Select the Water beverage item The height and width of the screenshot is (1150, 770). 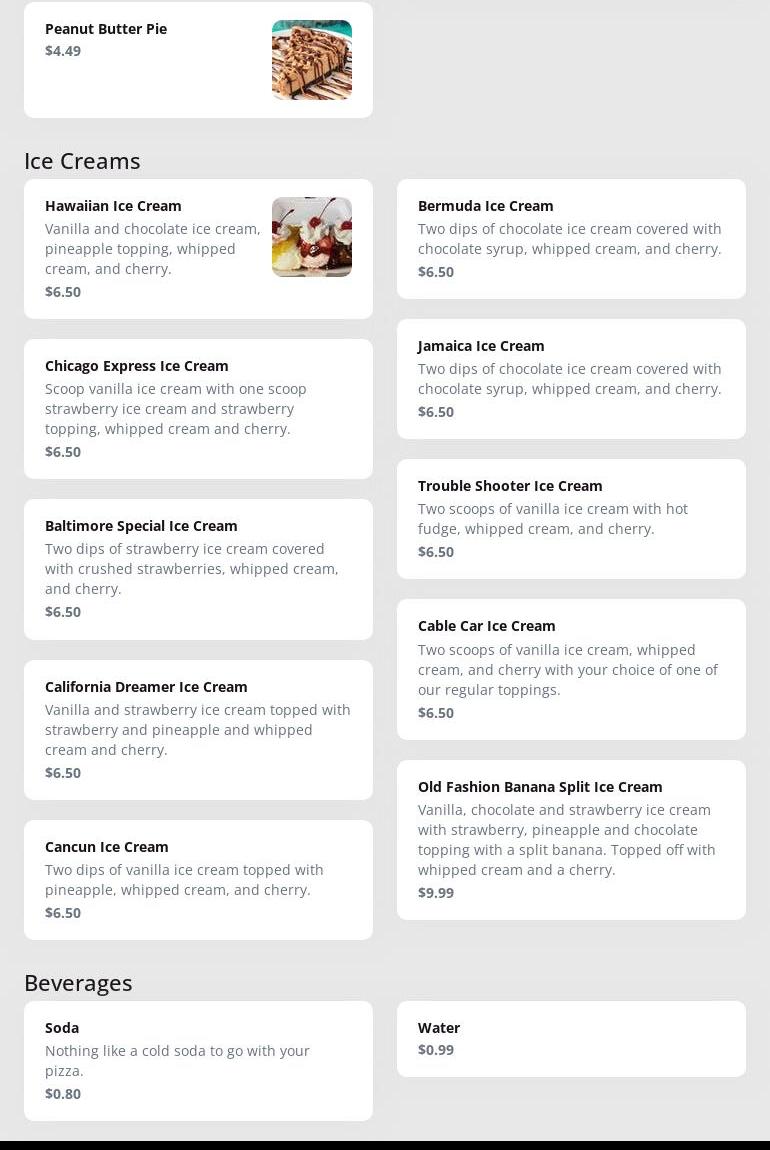click(x=570, y=1038)
